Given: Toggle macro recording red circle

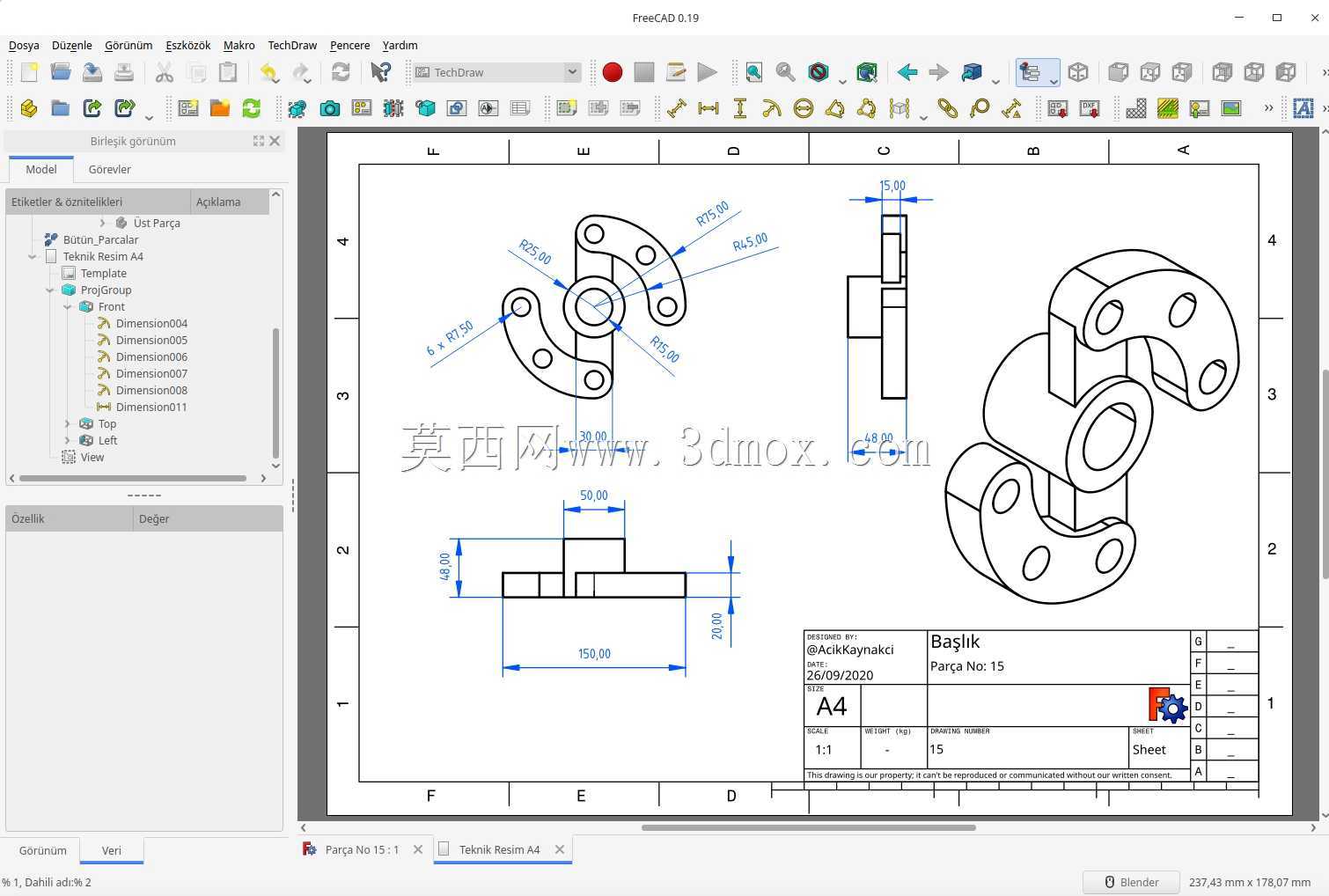Looking at the screenshot, I should [x=613, y=72].
